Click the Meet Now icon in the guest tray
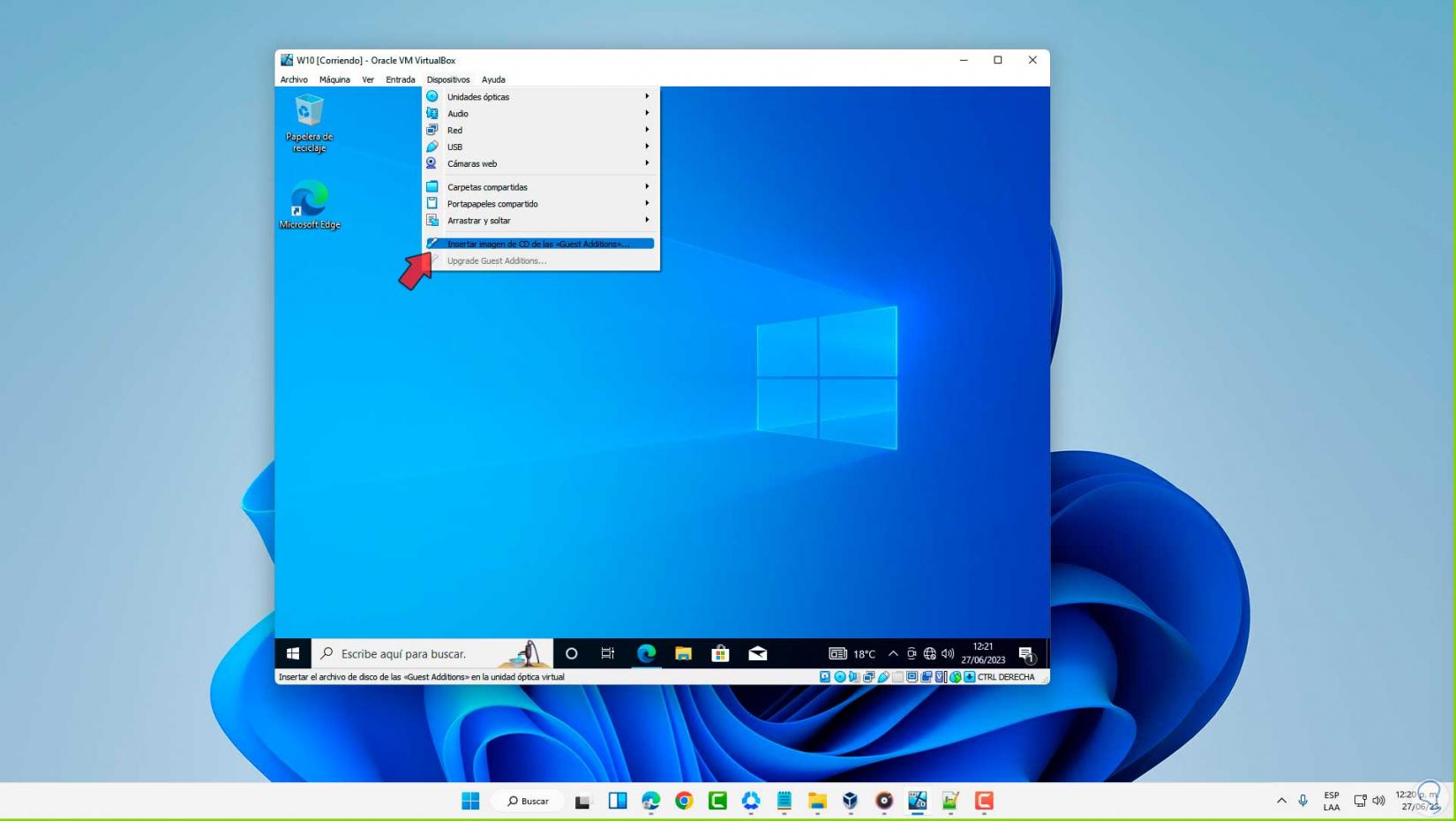This screenshot has width=1456, height=821. (x=912, y=654)
